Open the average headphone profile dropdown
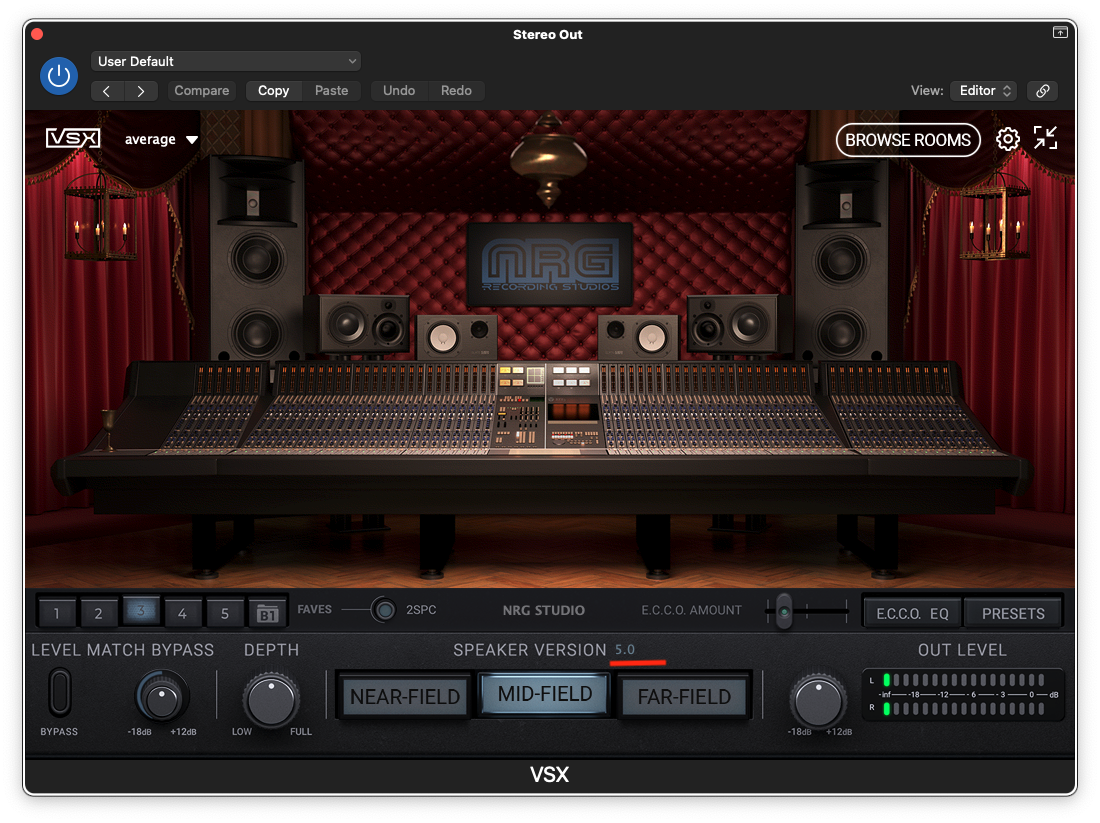The height and width of the screenshot is (823, 1100). 161,139
